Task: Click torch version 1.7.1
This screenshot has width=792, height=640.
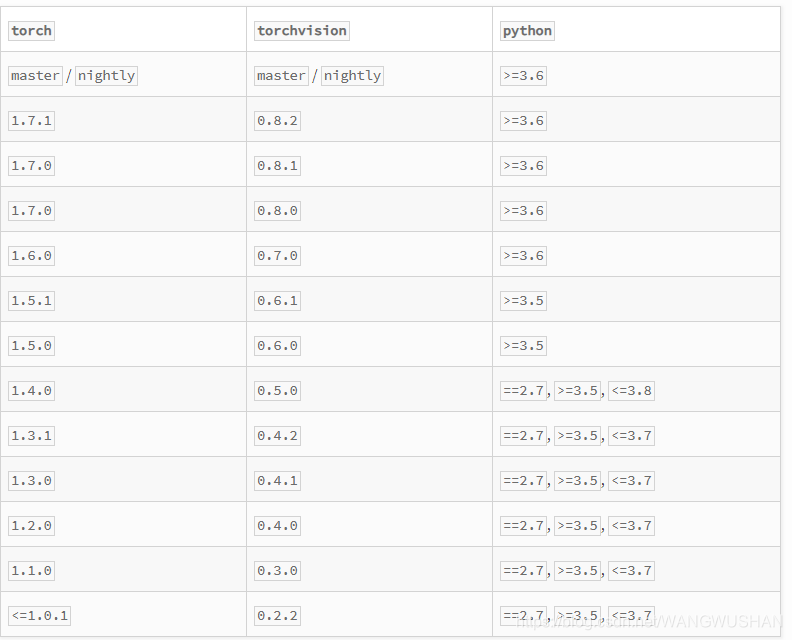Action: [31, 121]
